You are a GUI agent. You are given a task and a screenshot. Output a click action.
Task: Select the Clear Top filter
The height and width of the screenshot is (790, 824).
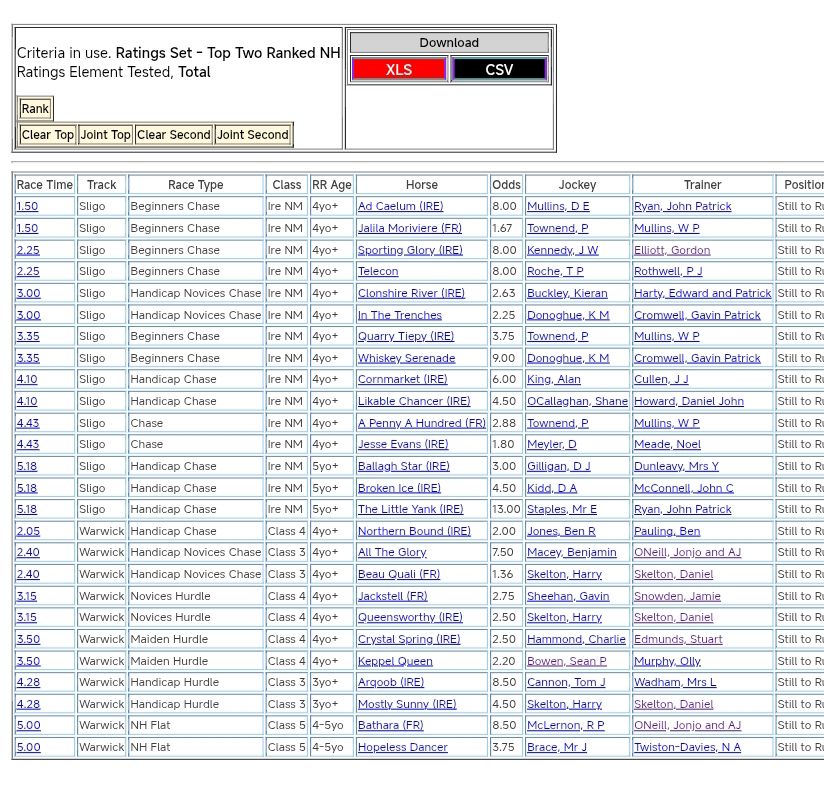pos(47,135)
